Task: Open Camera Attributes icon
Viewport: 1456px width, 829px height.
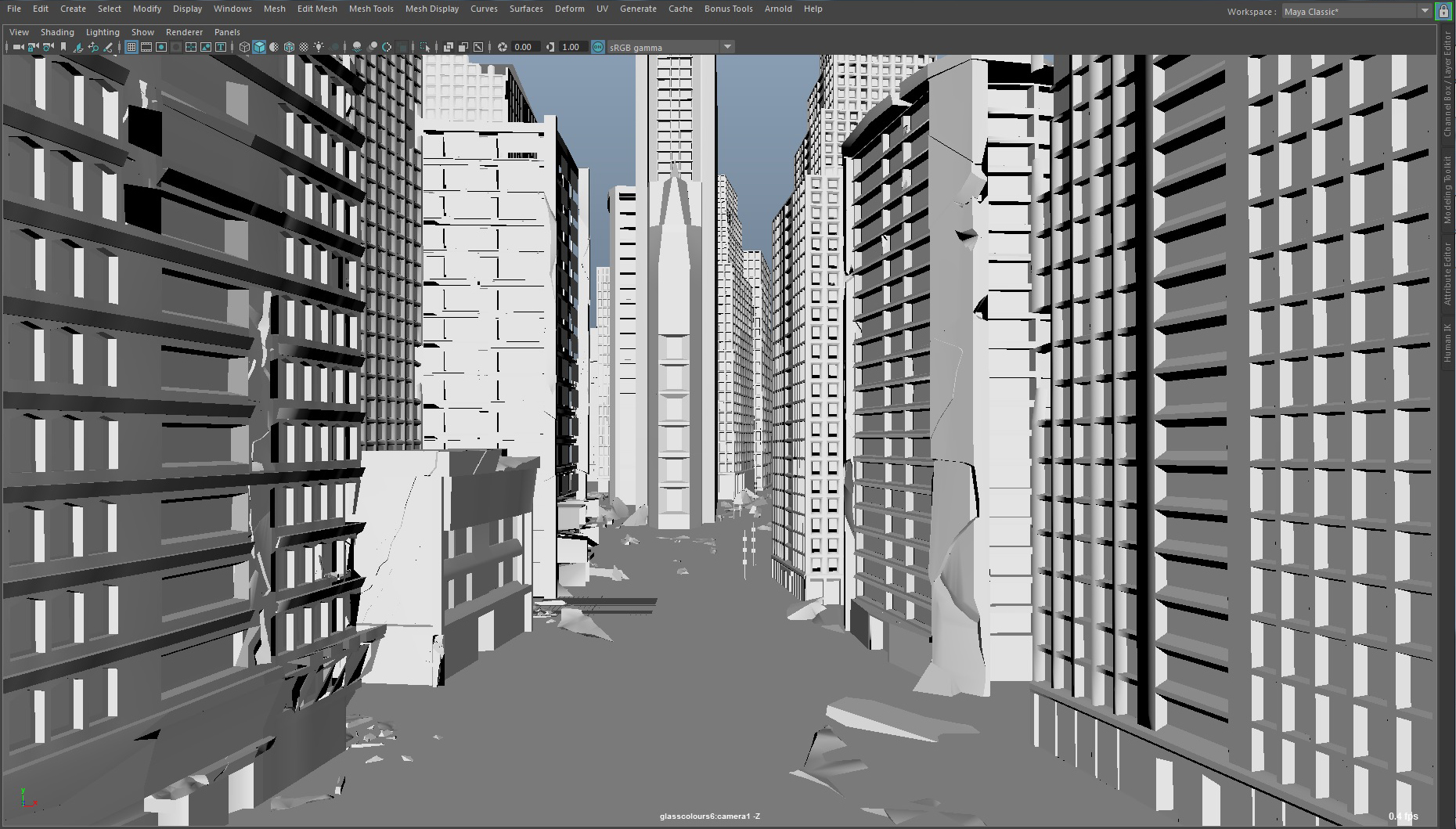Action: tap(48, 47)
